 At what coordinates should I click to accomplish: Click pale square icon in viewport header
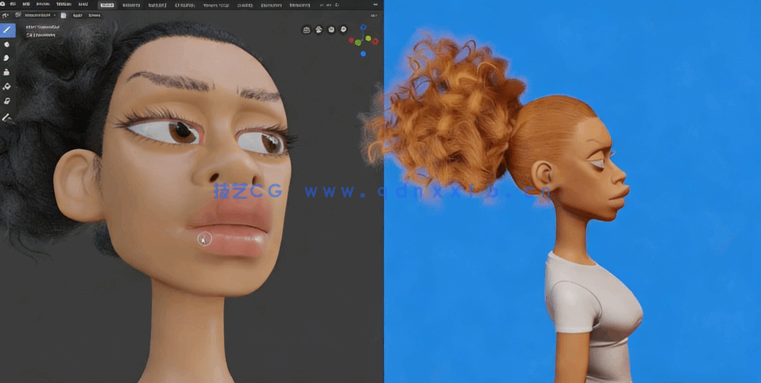pos(64,16)
